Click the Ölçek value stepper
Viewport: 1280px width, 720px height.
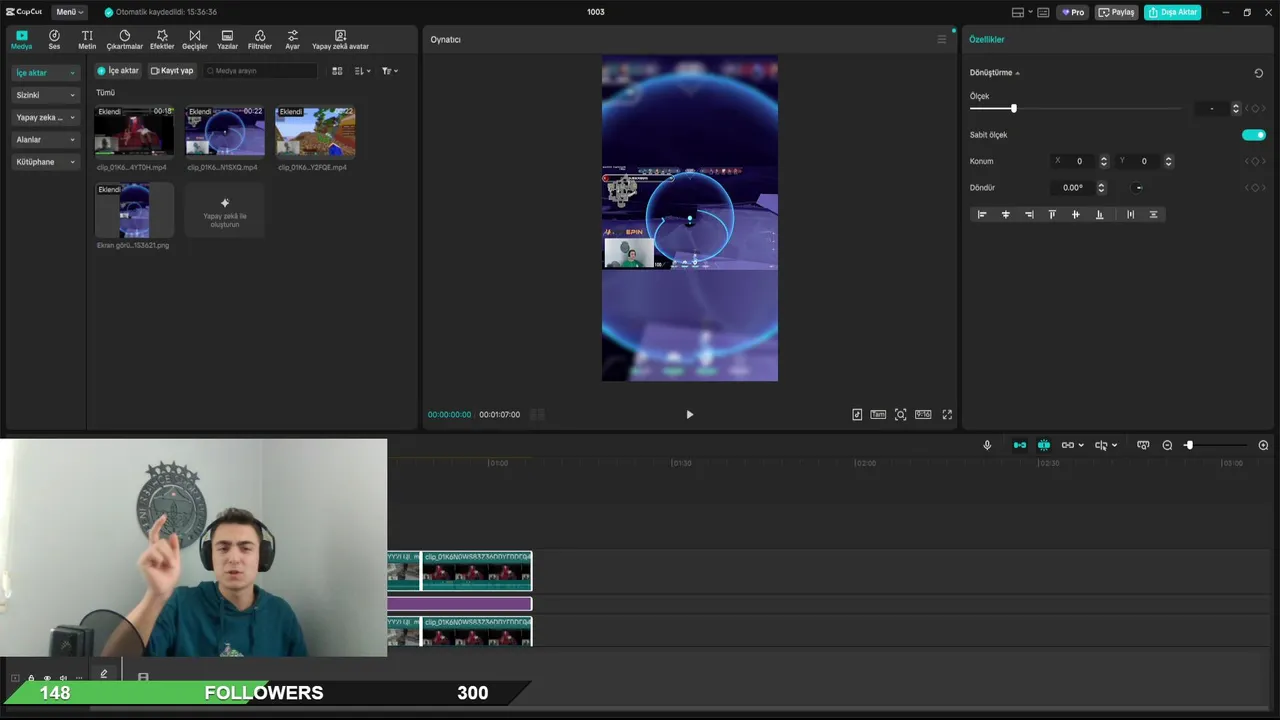[x=1235, y=108]
